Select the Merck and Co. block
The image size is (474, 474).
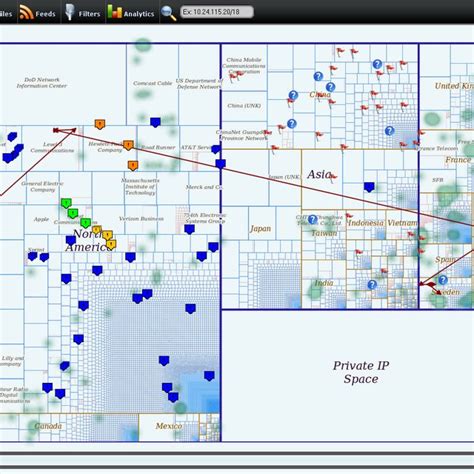point(204,187)
